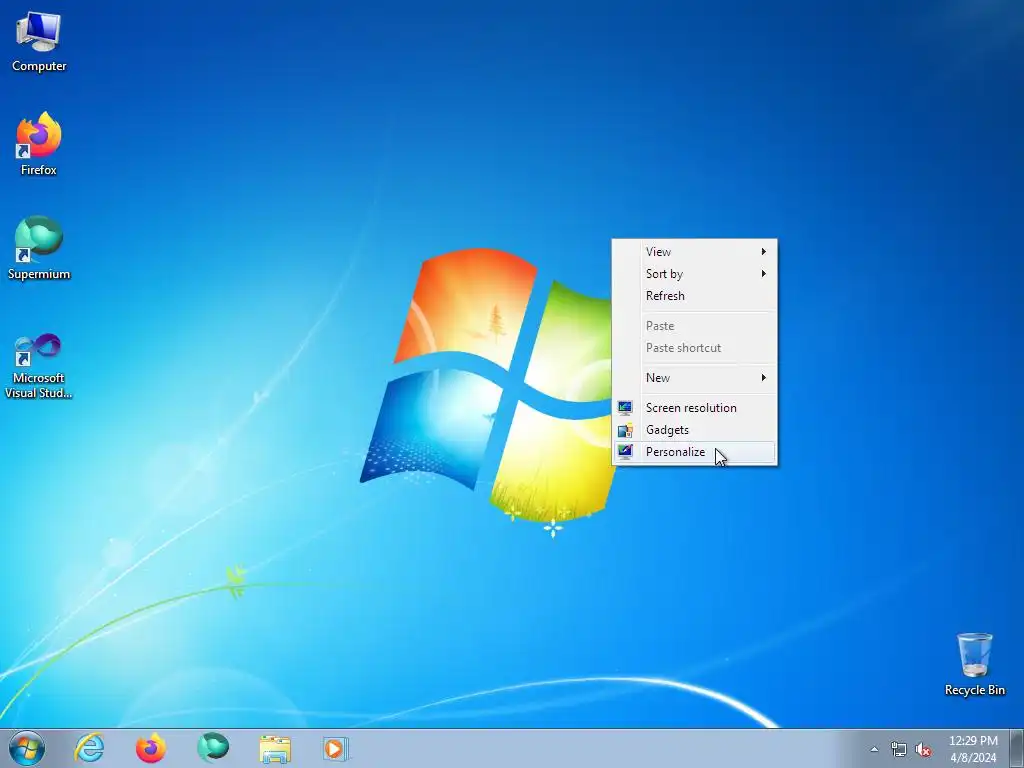The height and width of the screenshot is (768, 1024).
Task: Open the network status tray icon
Action: (x=899, y=750)
